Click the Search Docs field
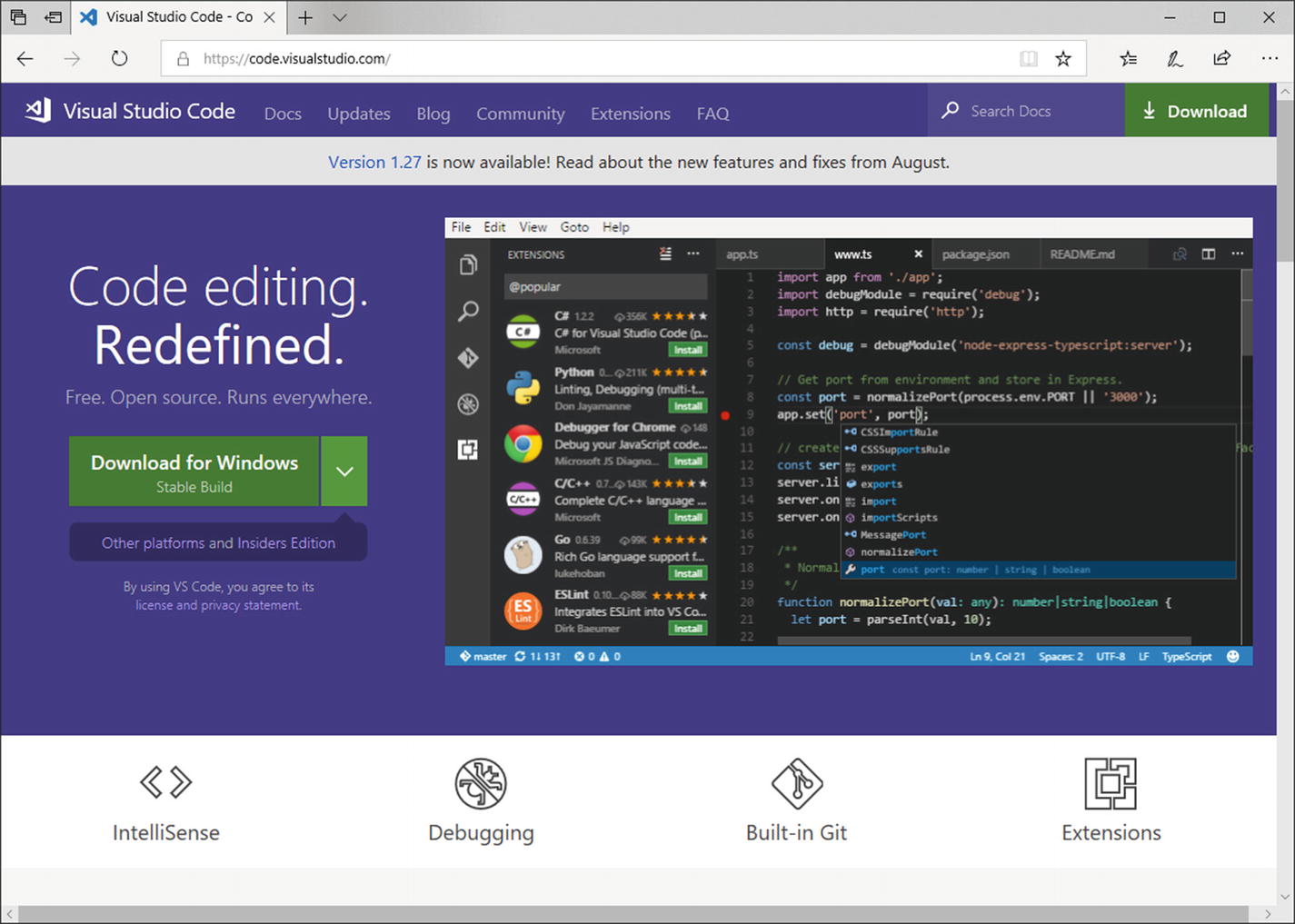Image resolution: width=1295 pixels, height=924 pixels. pos(1027,111)
